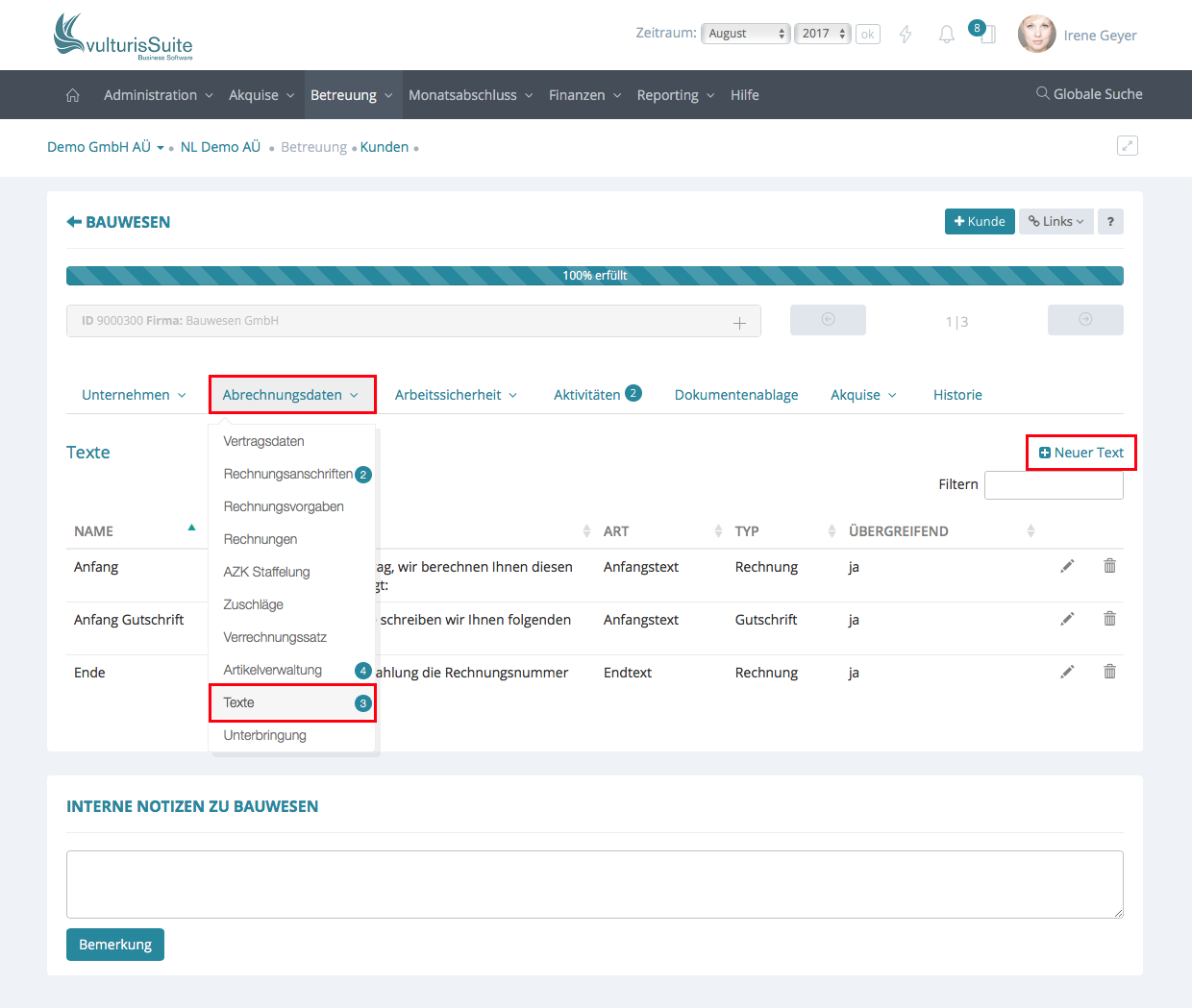1192x1008 pixels.
Task: Click into the Filtern input field
Action: [x=1053, y=485]
